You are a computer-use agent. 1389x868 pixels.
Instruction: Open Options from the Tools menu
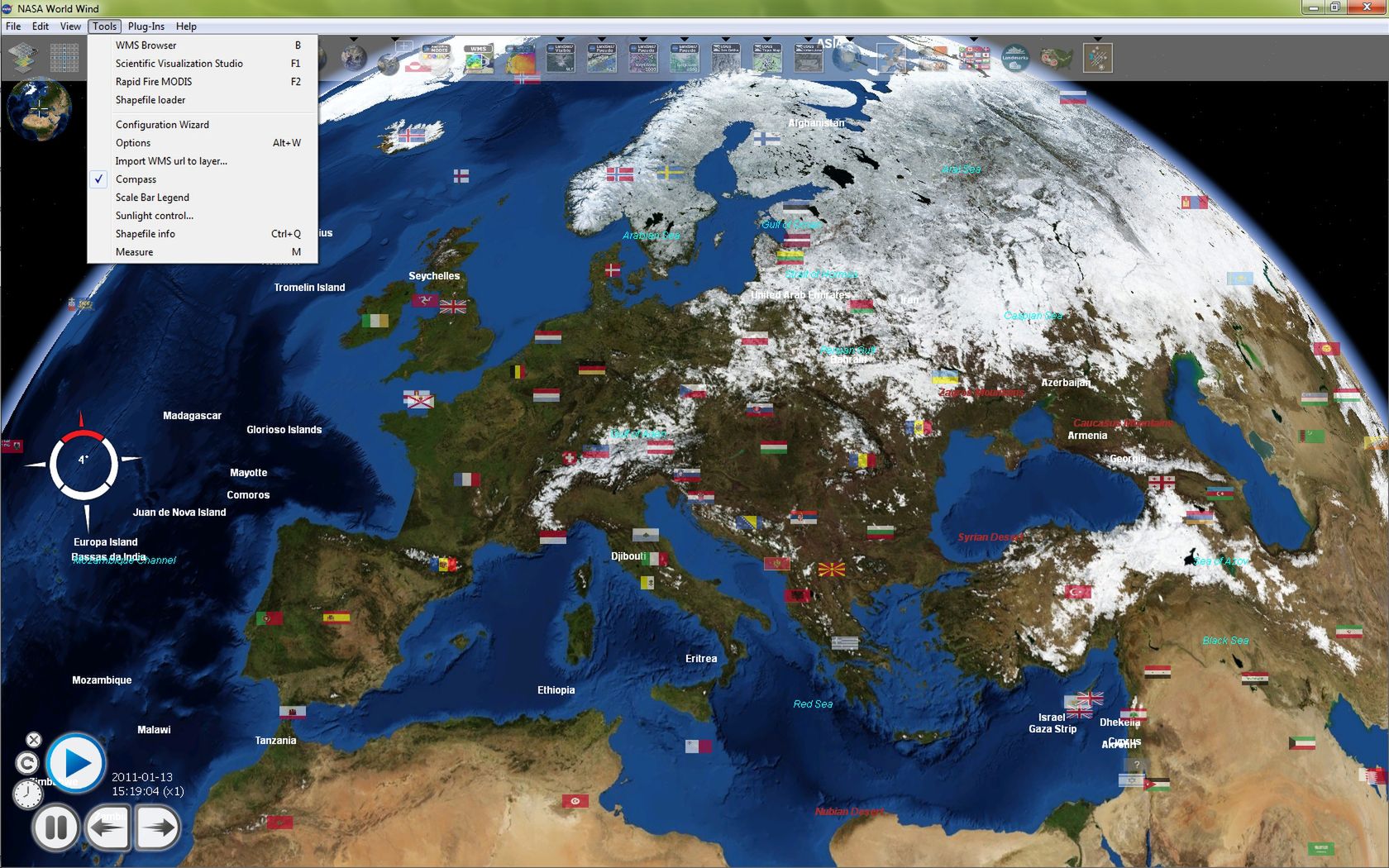pos(203,143)
